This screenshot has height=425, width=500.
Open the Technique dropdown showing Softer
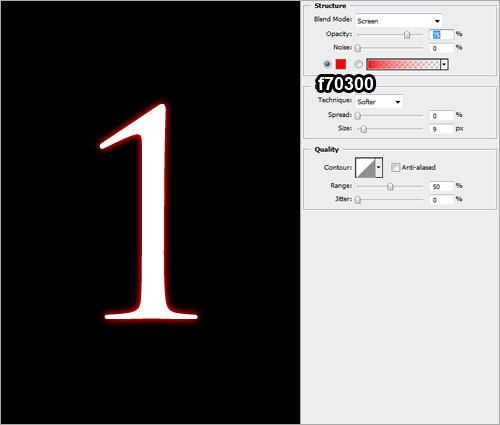click(379, 102)
